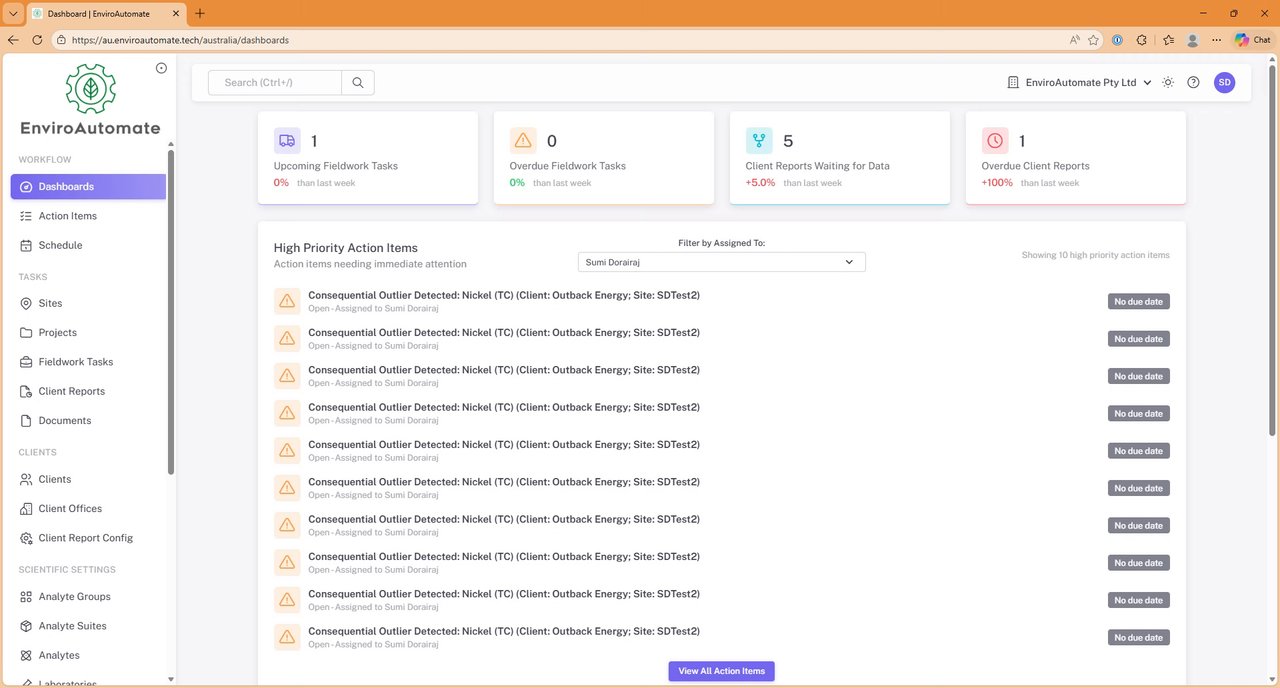Click the truck icon on Upcoming Fieldwork Tasks
1280x688 pixels.
tap(287, 141)
